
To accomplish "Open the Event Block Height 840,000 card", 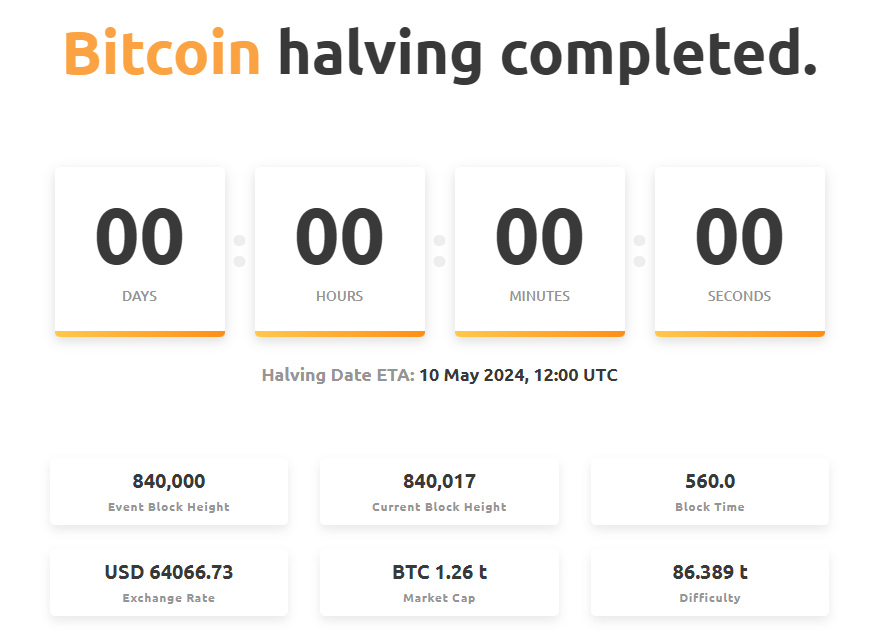I will click(169, 491).
